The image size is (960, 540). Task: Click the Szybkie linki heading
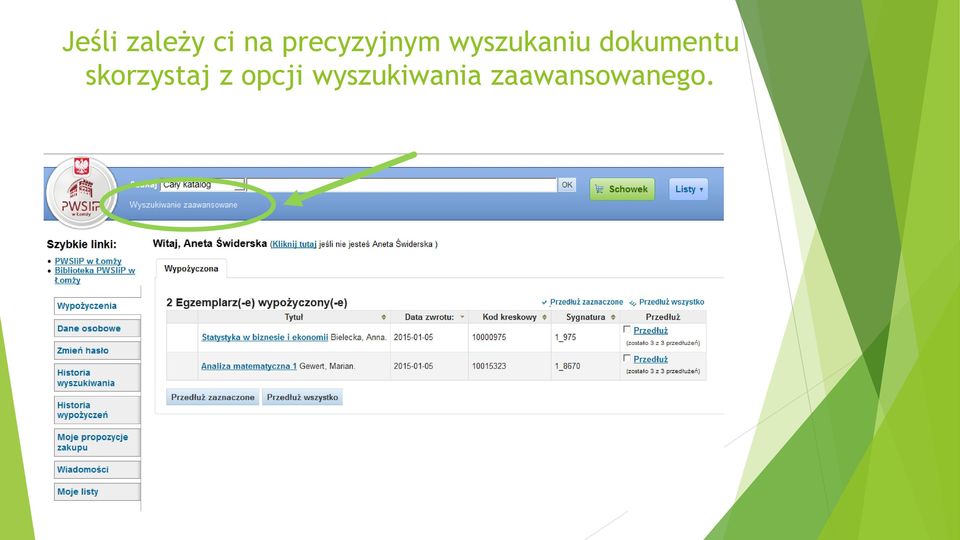pyautogui.click(x=81, y=244)
